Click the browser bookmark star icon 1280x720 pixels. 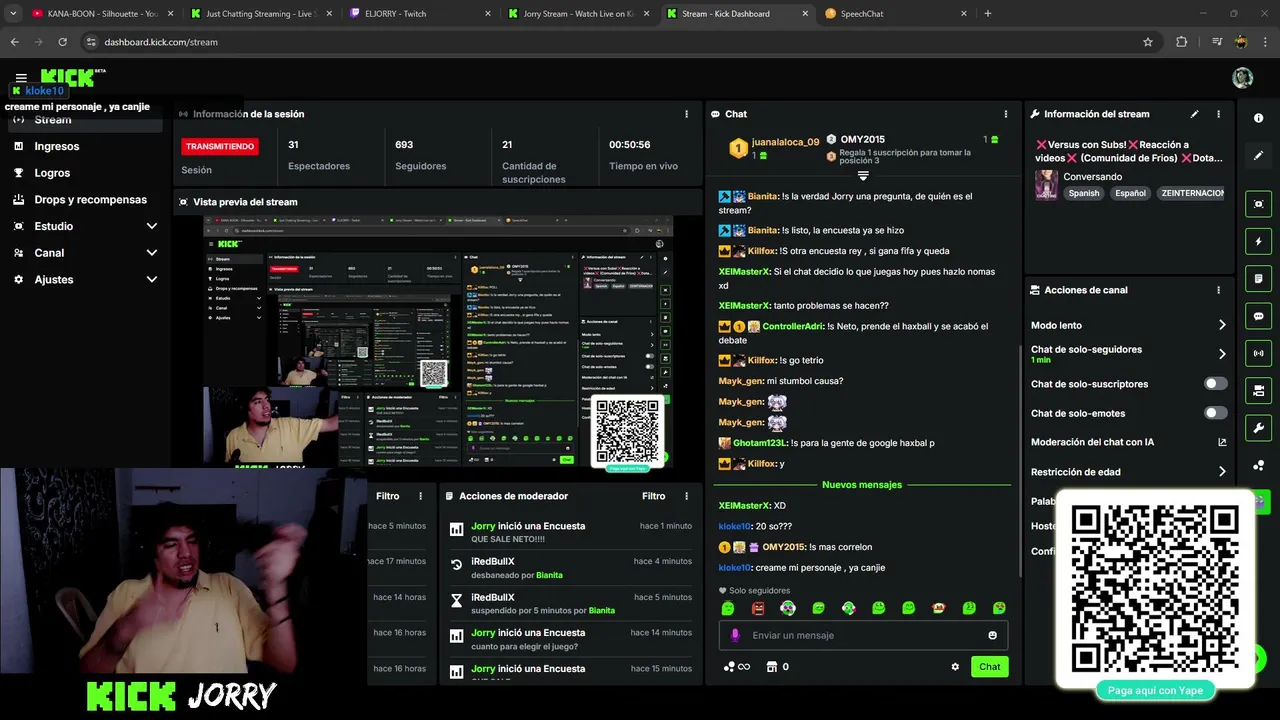click(1147, 42)
